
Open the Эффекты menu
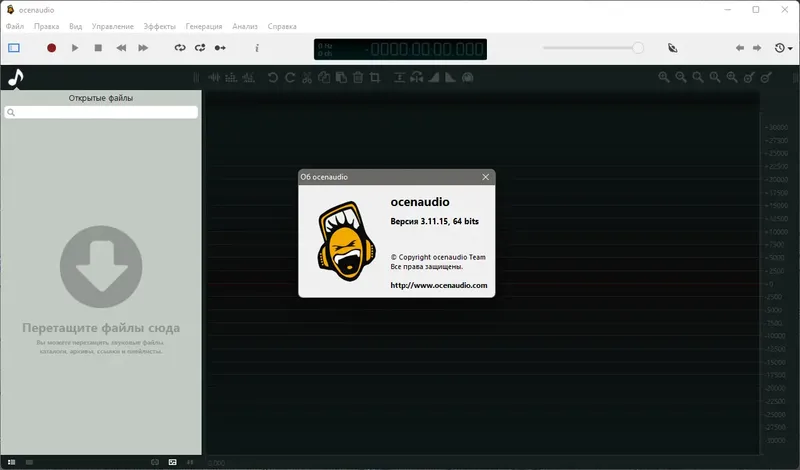pos(159,27)
